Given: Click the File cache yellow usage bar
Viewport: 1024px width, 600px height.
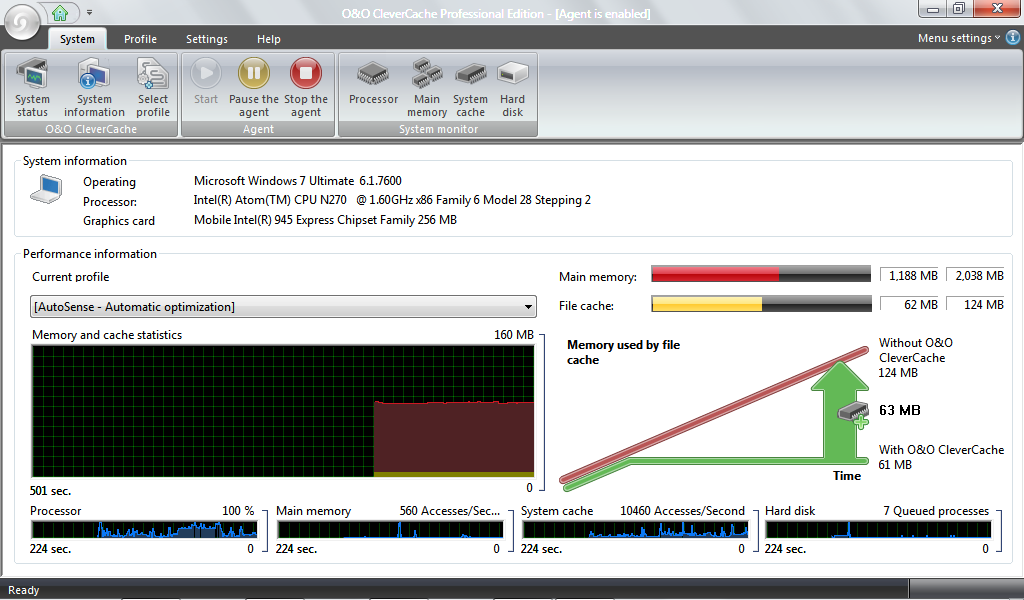Looking at the screenshot, I should pyautogui.click(x=761, y=304).
